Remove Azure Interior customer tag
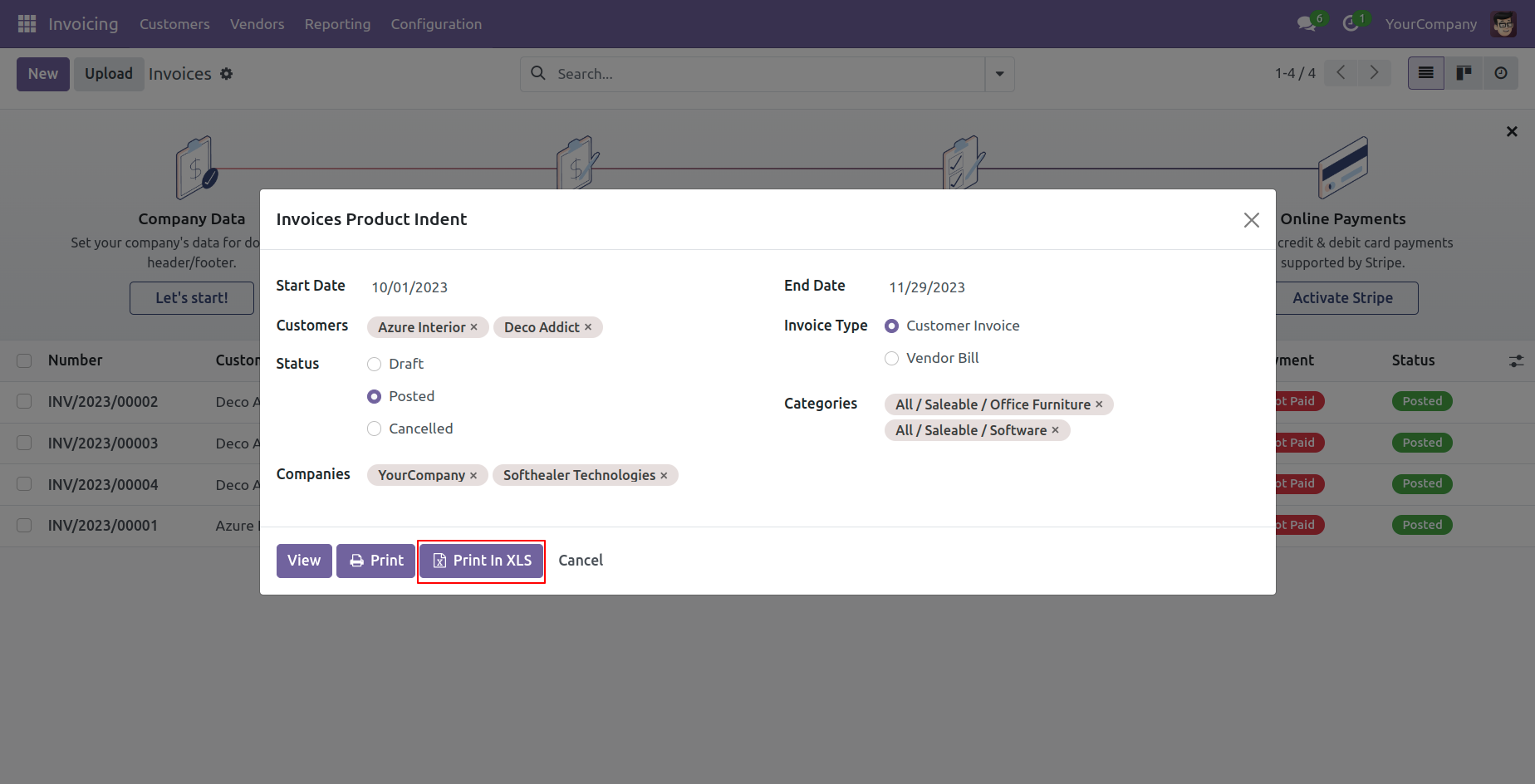Screen dimensions: 1535x784 (474, 327)
